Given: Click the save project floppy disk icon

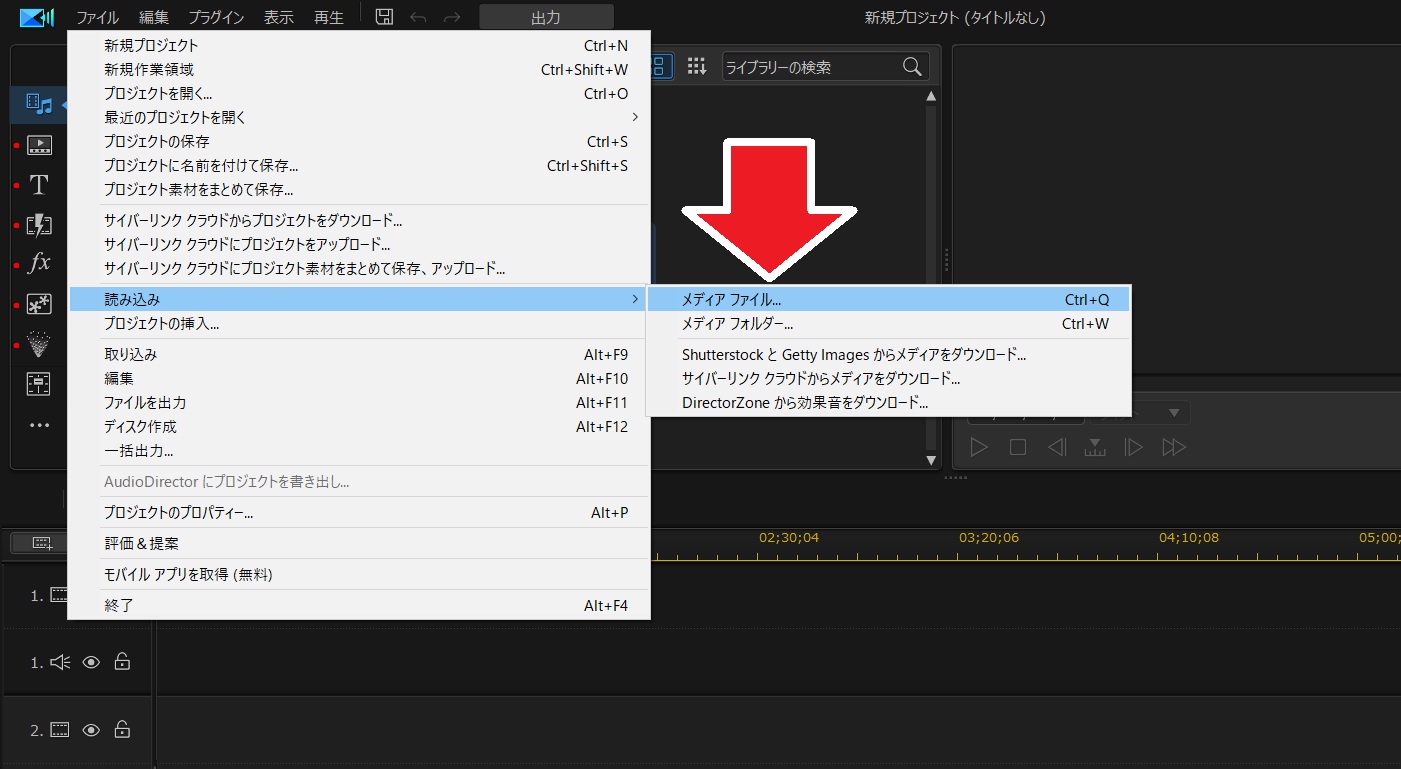Looking at the screenshot, I should (383, 17).
